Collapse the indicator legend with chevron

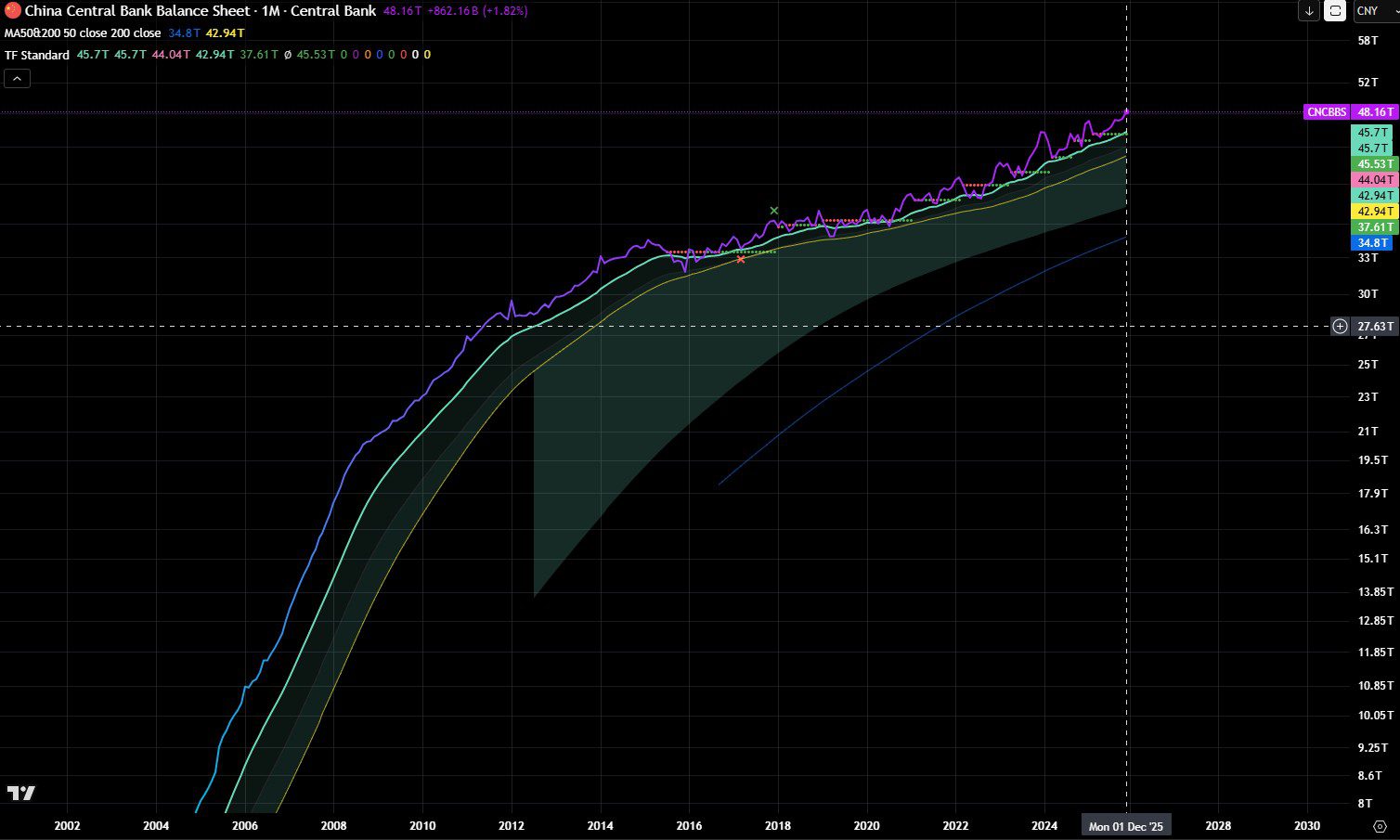[x=18, y=79]
